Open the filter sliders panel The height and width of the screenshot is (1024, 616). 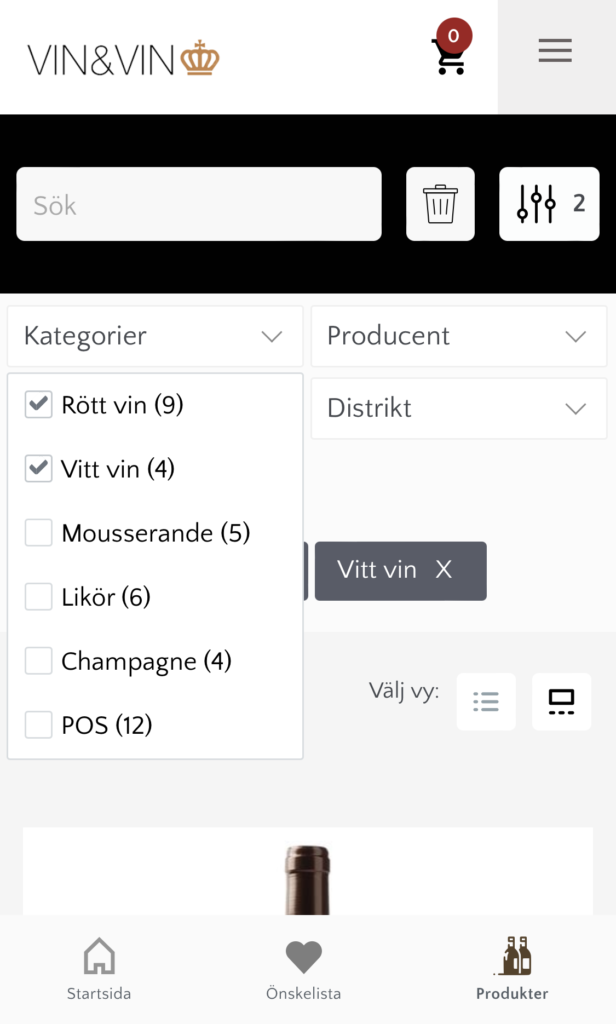(549, 204)
